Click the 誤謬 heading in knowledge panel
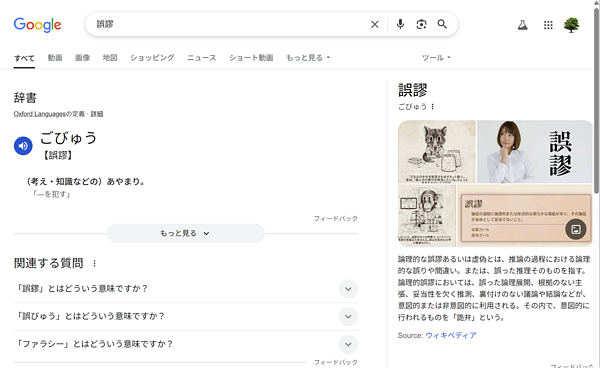Image resolution: width=600 pixels, height=368 pixels. tap(412, 90)
